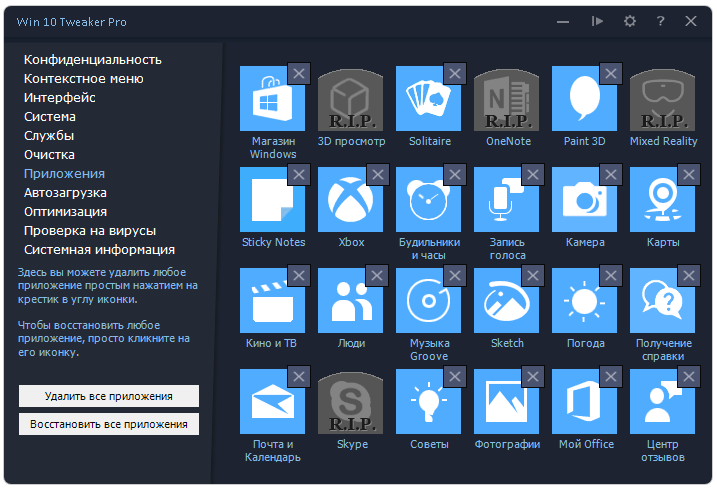Click the Xbox app icon
The image size is (717, 489).
pos(349,201)
